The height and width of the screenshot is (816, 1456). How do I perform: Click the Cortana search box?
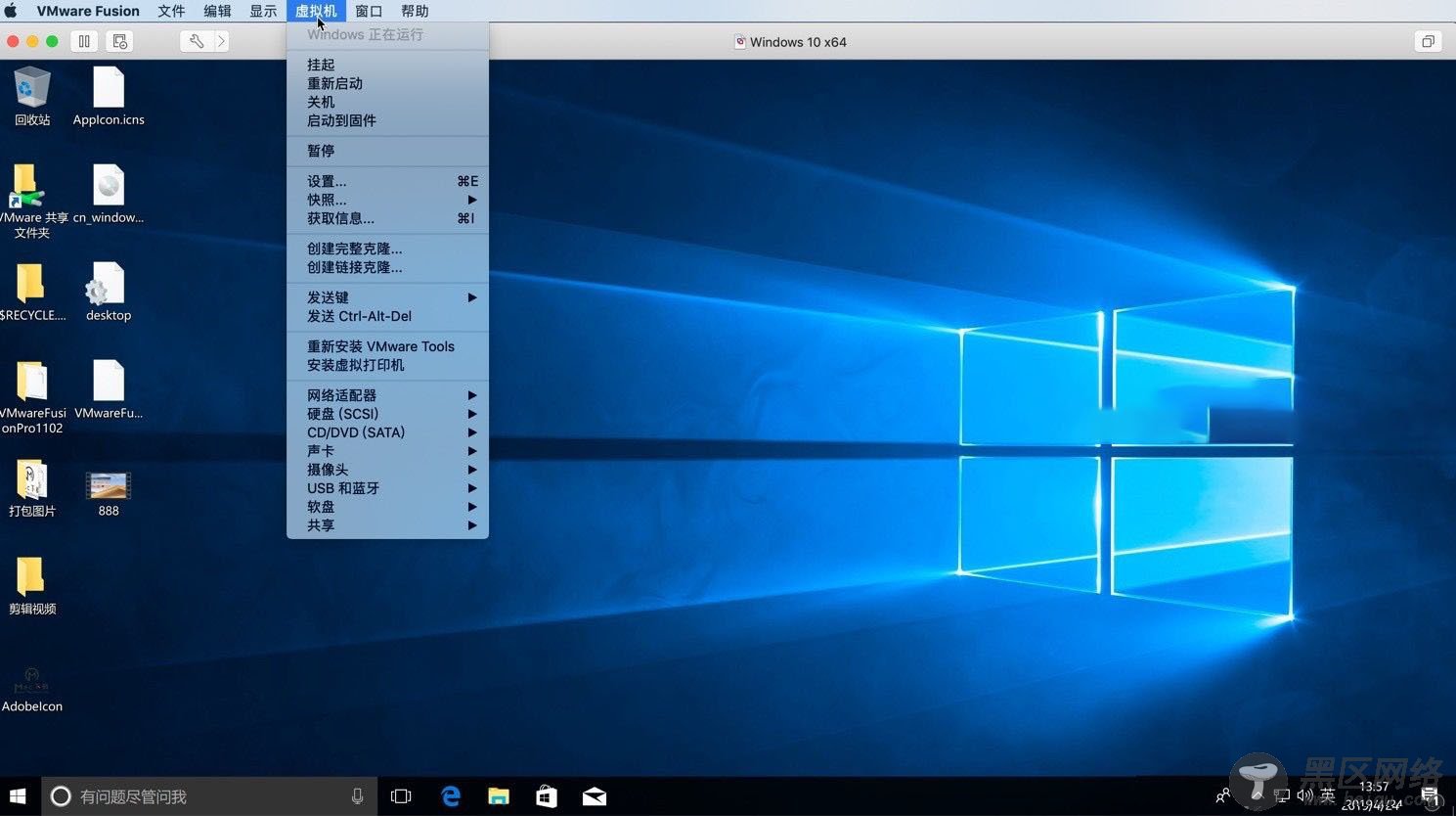coord(209,796)
